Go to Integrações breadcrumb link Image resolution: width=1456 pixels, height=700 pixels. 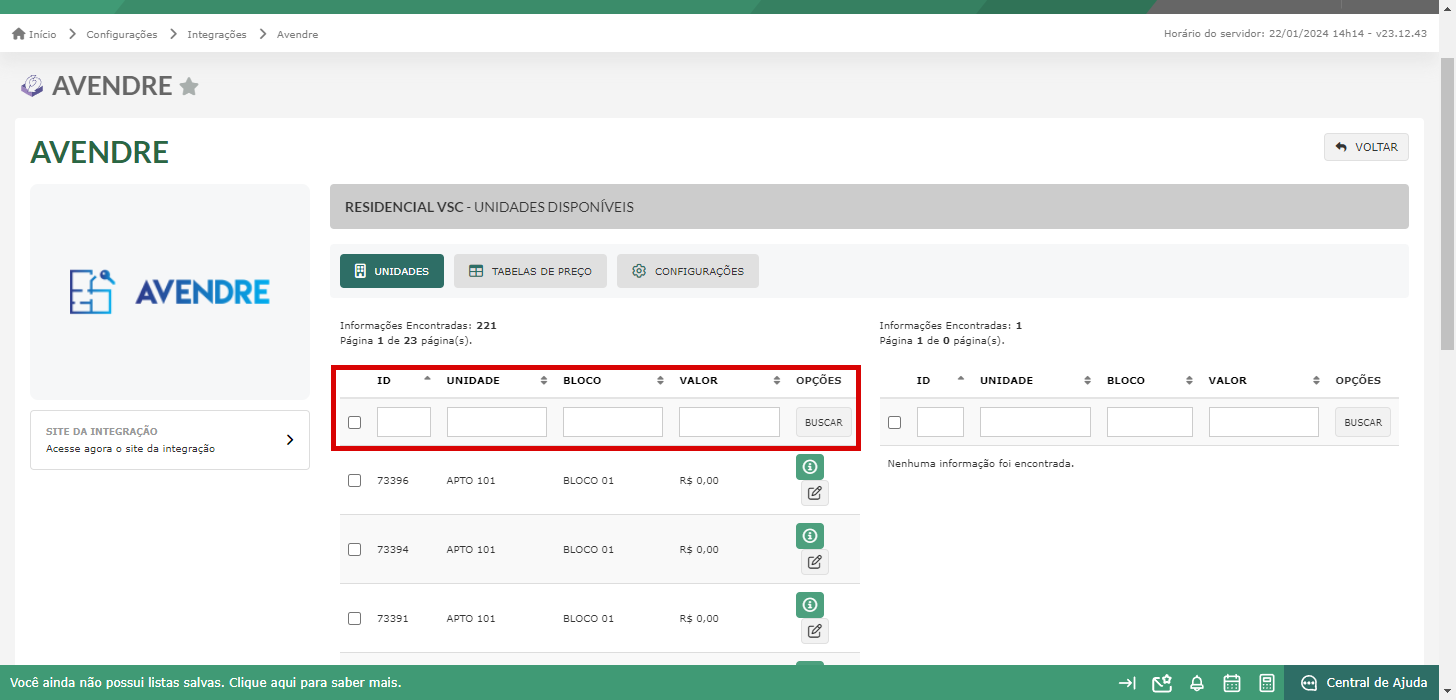point(216,34)
